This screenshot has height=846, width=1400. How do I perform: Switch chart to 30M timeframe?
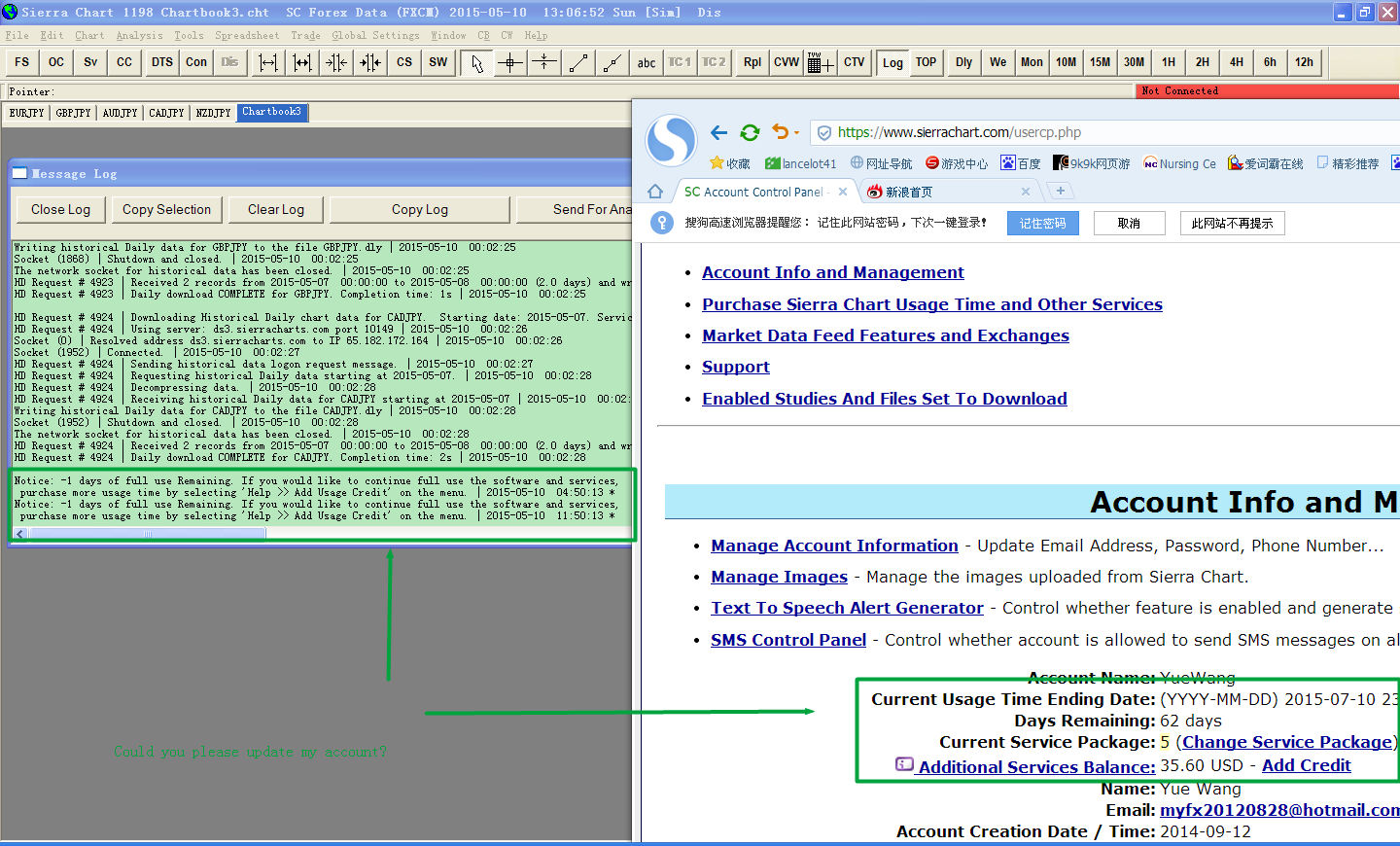[1135, 62]
